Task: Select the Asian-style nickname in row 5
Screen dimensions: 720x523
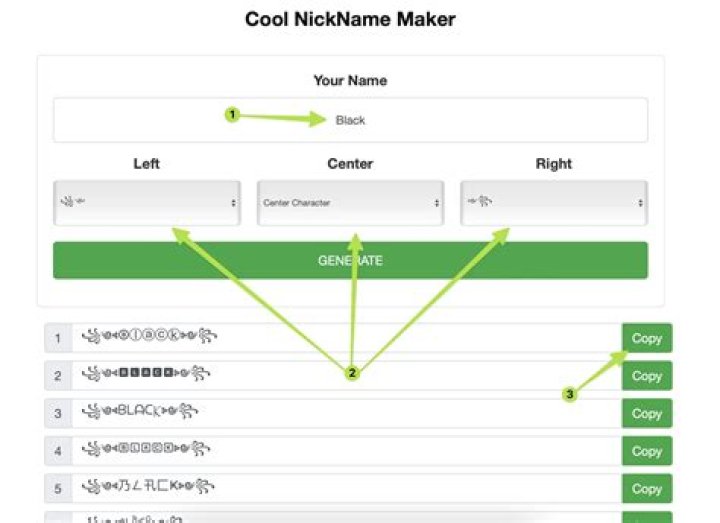Action: (148, 486)
